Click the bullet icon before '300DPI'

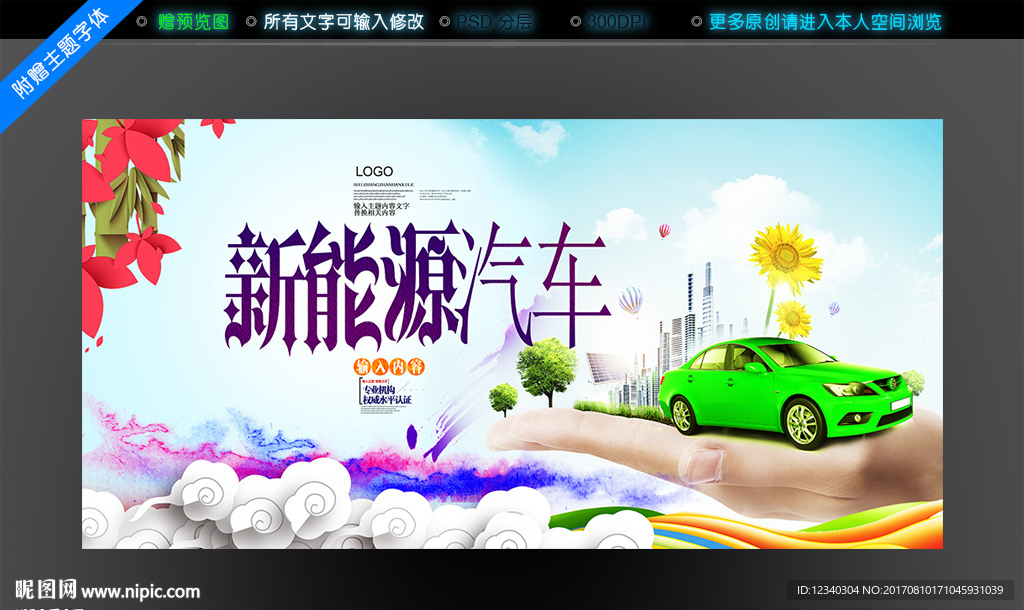(x=575, y=22)
